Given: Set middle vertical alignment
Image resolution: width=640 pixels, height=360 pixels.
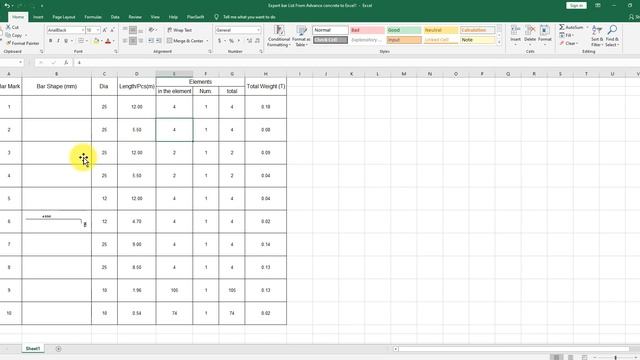Looking at the screenshot, I should [133, 30].
